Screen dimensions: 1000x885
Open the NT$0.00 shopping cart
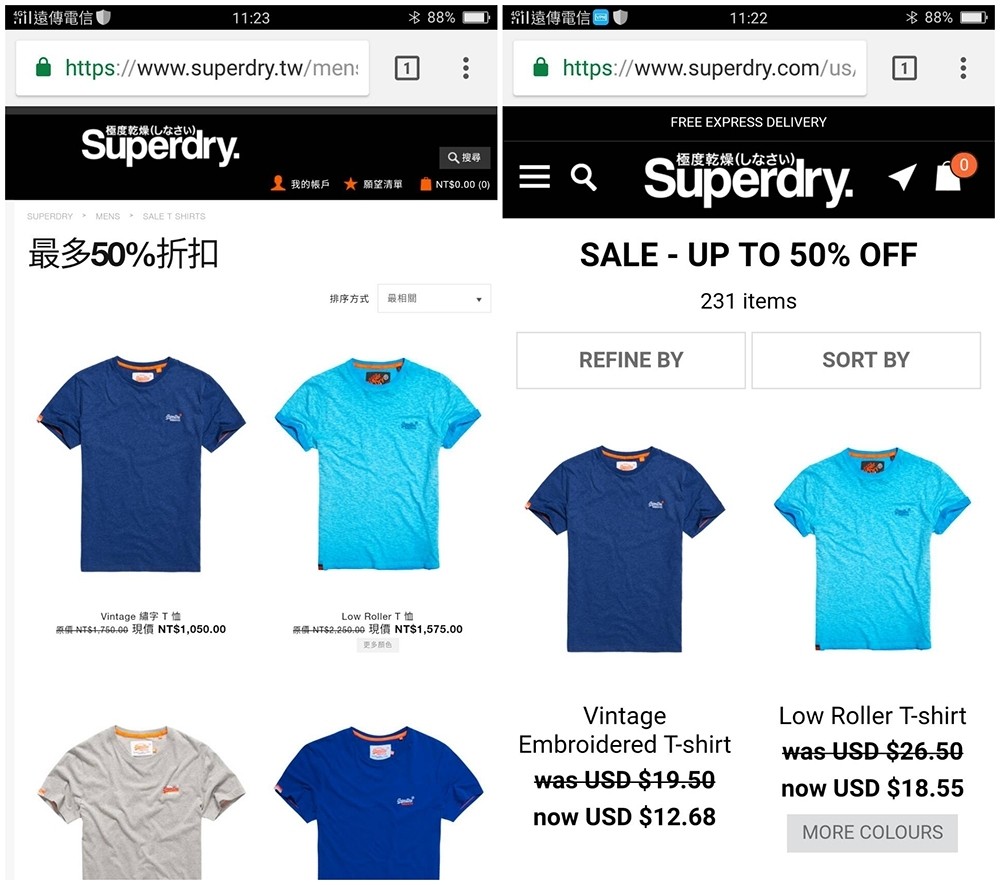[x=455, y=184]
